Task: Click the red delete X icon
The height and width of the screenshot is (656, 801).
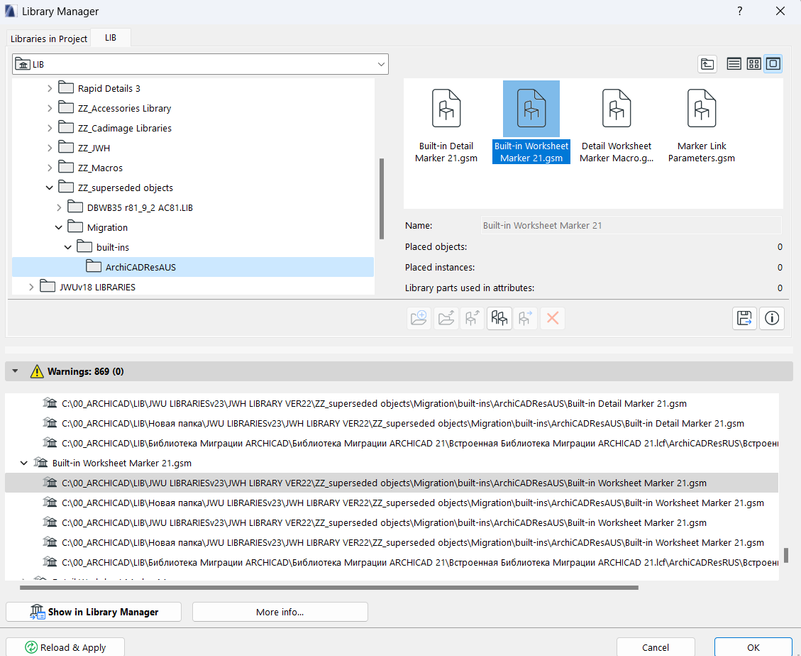Action: tap(552, 318)
